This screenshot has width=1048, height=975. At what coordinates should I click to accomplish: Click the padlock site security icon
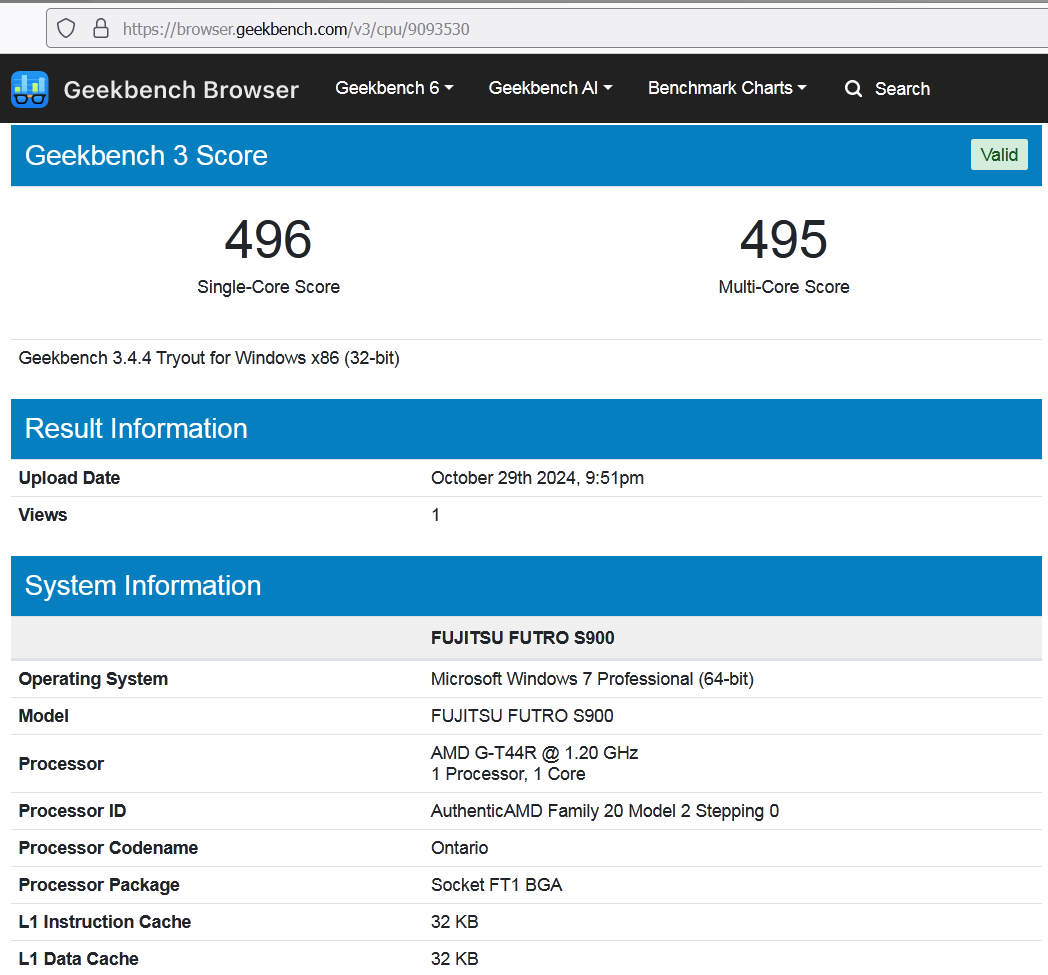101,29
